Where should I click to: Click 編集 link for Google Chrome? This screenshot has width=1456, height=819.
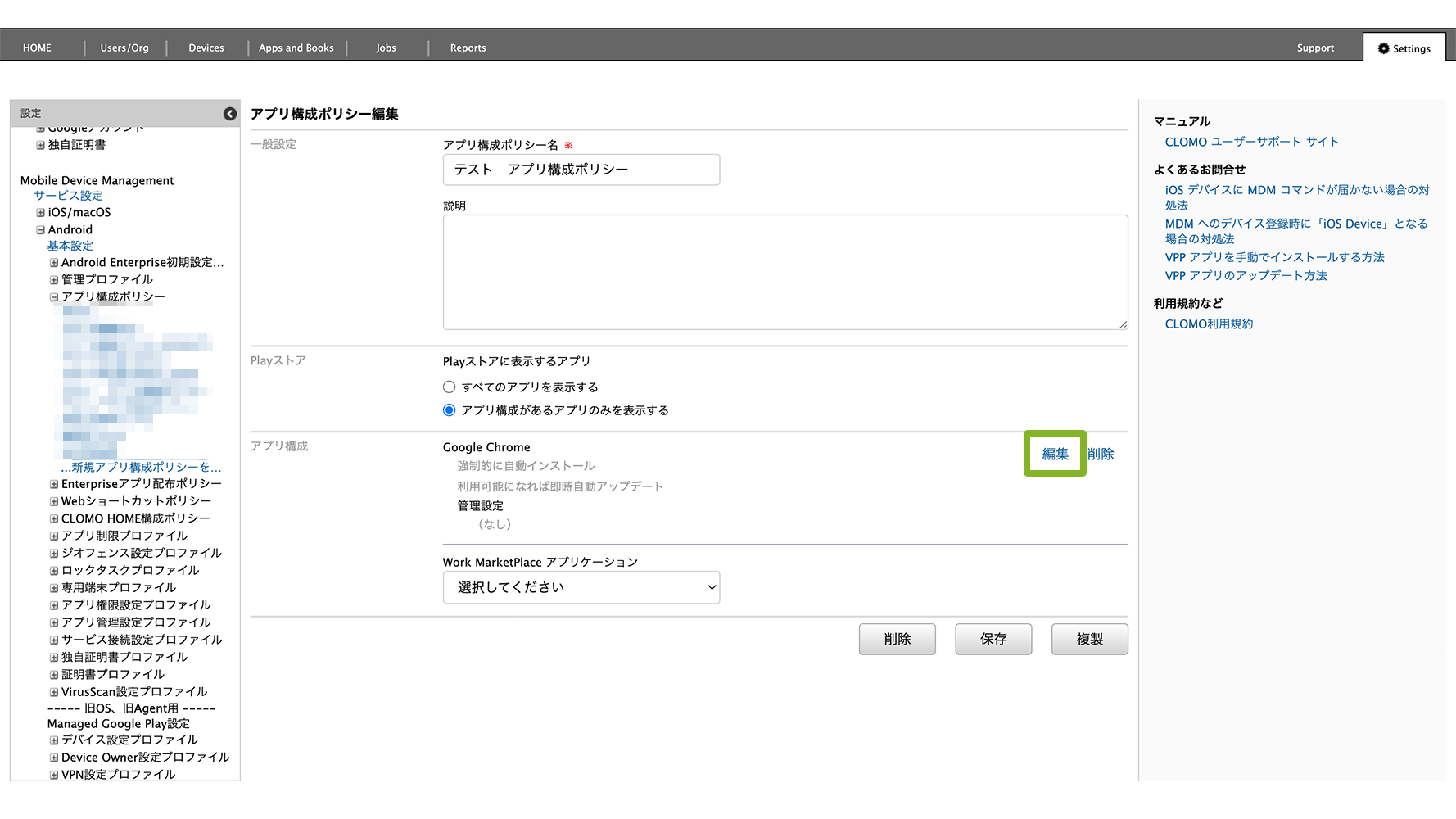[x=1055, y=454]
